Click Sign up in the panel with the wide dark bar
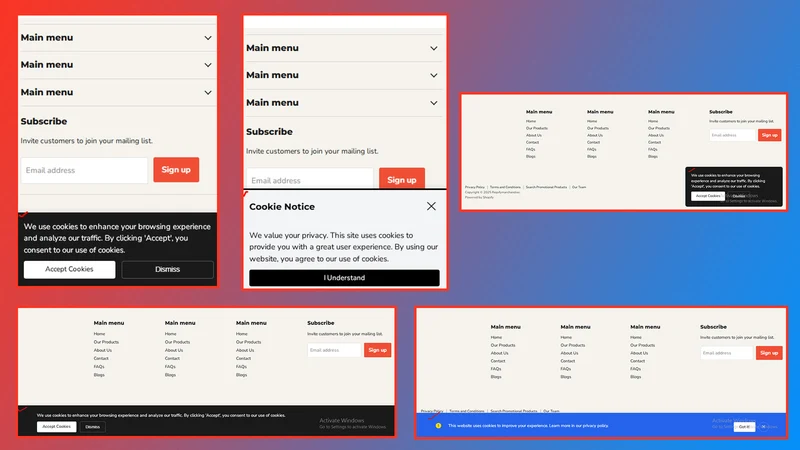Viewport: 800px width, 450px height. click(378, 350)
